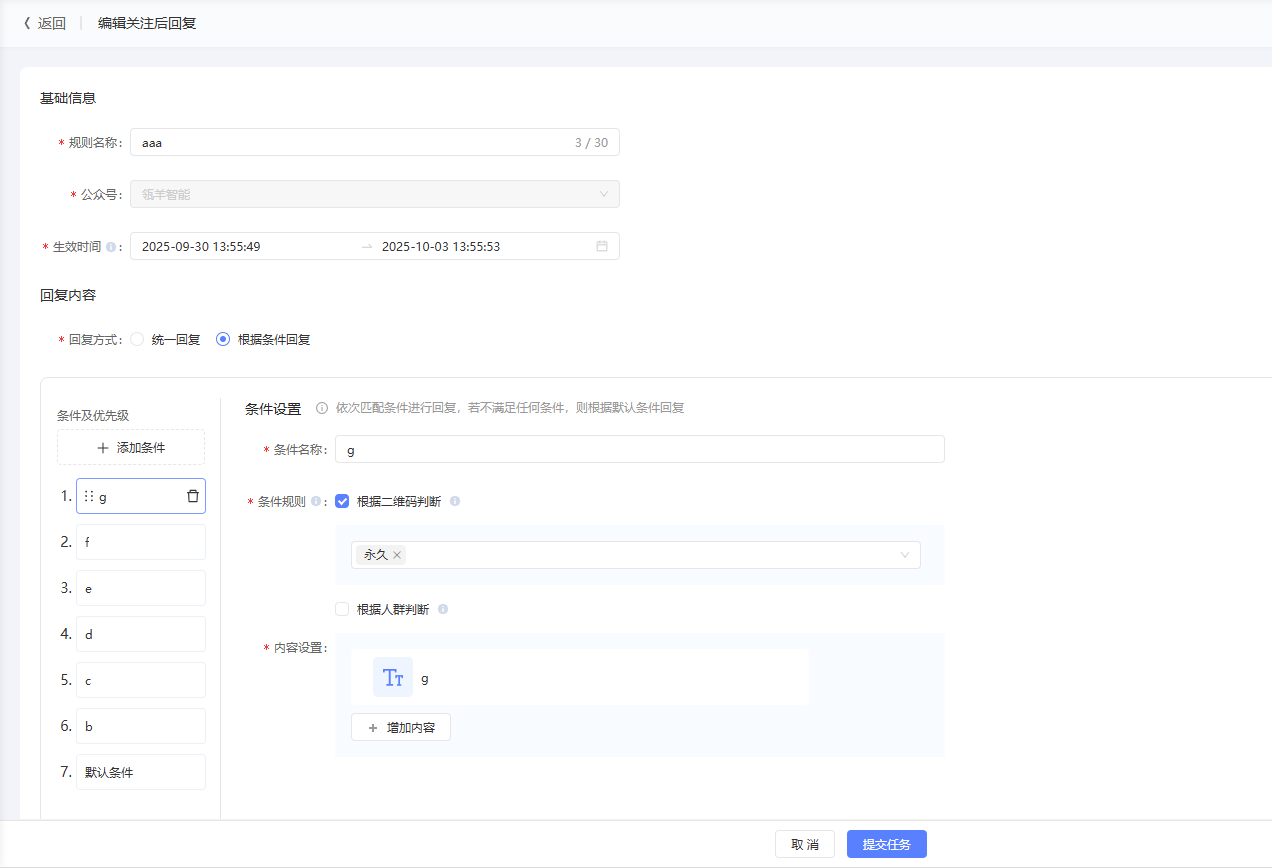Click the info icon next to 生效时间
Image resolution: width=1272 pixels, height=868 pixels.
[x=111, y=247]
